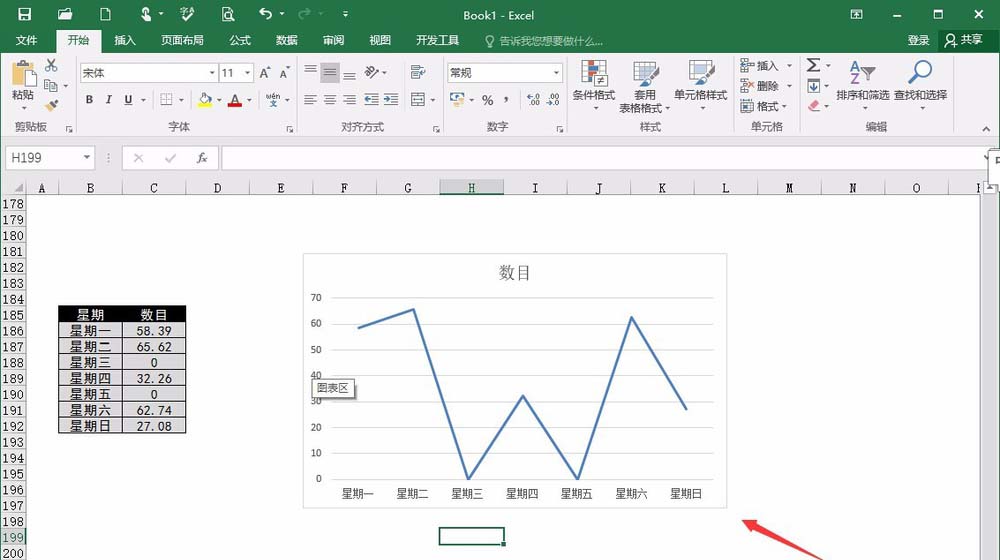1000x560 pixels.
Task: Create a new blank workbook icon
Action: click(x=105, y=14)
